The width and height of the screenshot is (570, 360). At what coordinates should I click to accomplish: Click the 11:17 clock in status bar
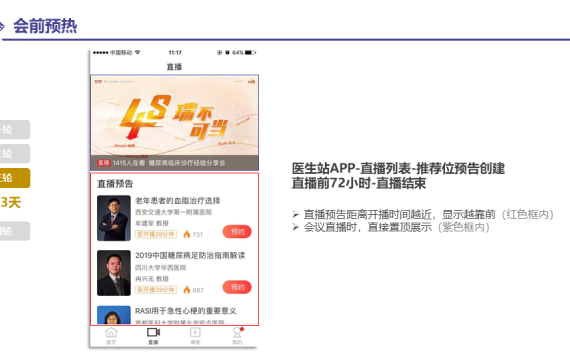(x=175, y=53)
